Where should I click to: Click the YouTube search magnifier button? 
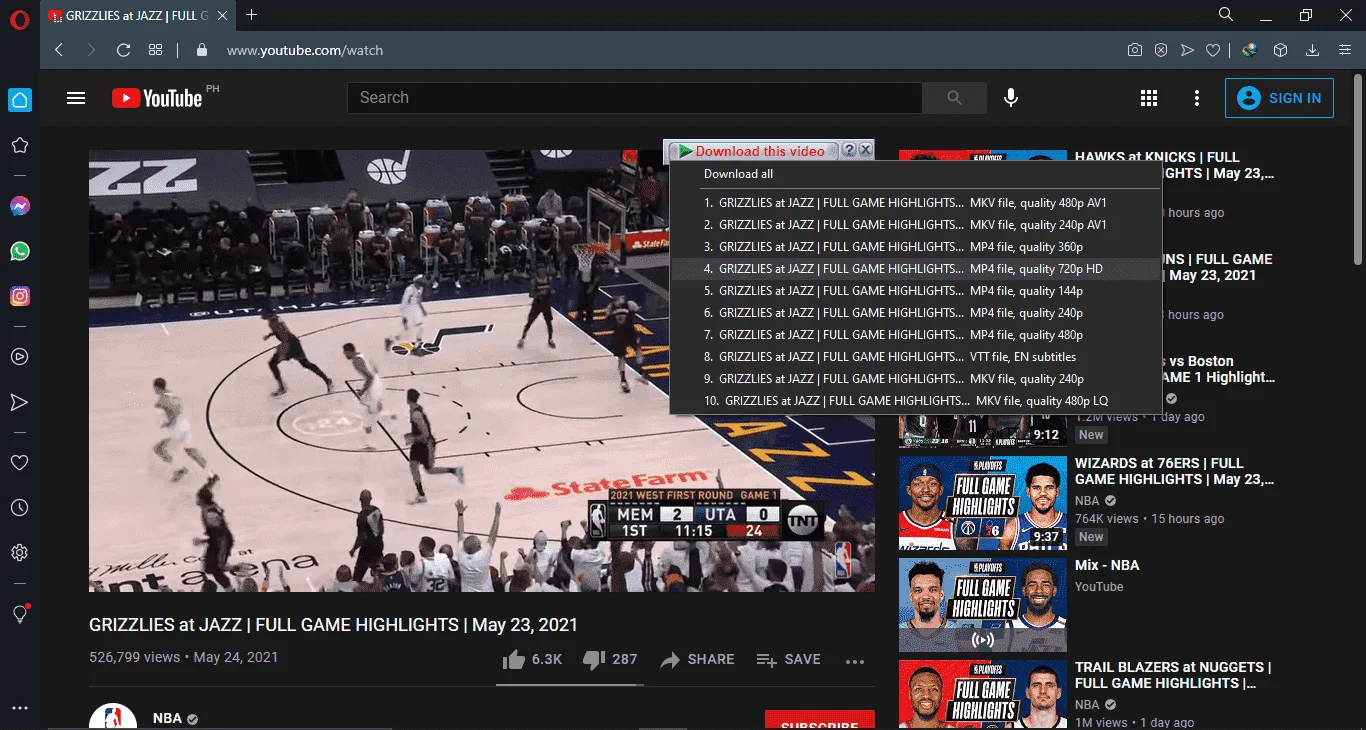pyautogui.click(x=954, y=98)
